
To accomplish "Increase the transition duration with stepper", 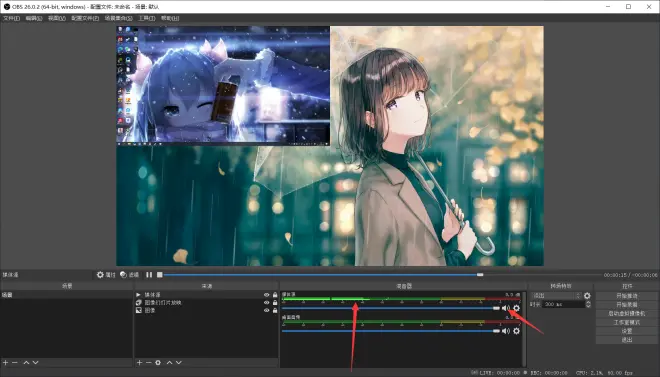I will [x=588, y=302].
